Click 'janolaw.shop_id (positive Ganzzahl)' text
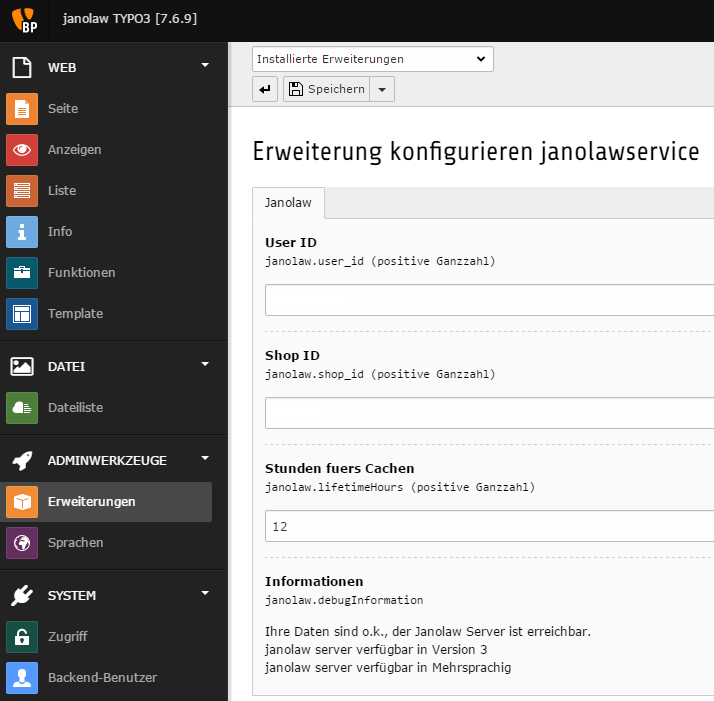This screenshot has height=701, width=714. coord(380,374)
